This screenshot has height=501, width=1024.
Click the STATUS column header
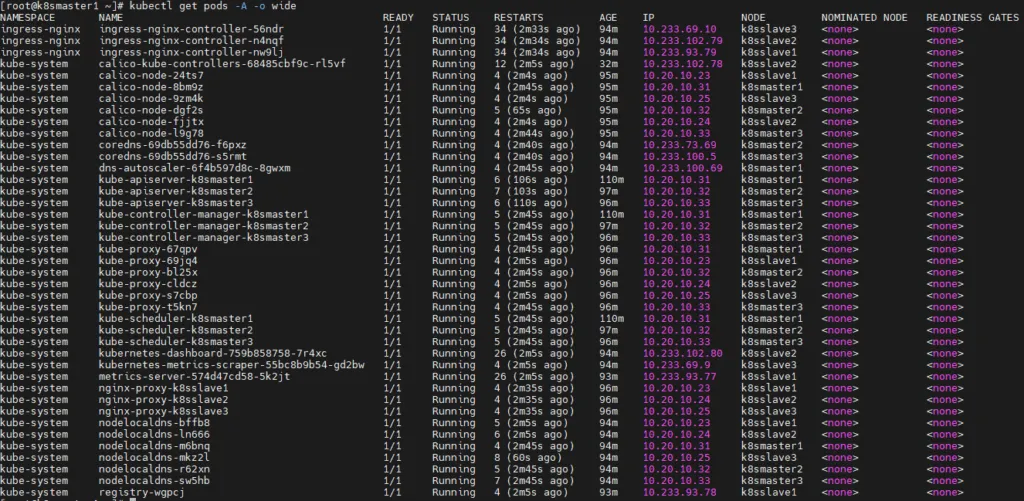451,18
